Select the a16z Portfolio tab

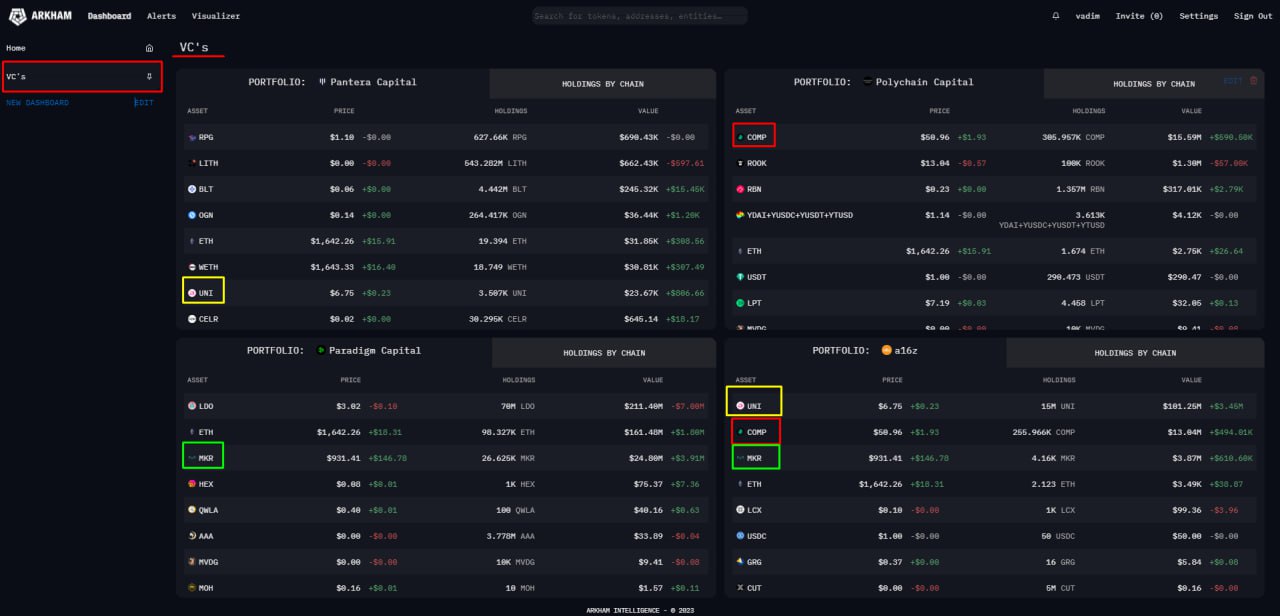[864, 351]
